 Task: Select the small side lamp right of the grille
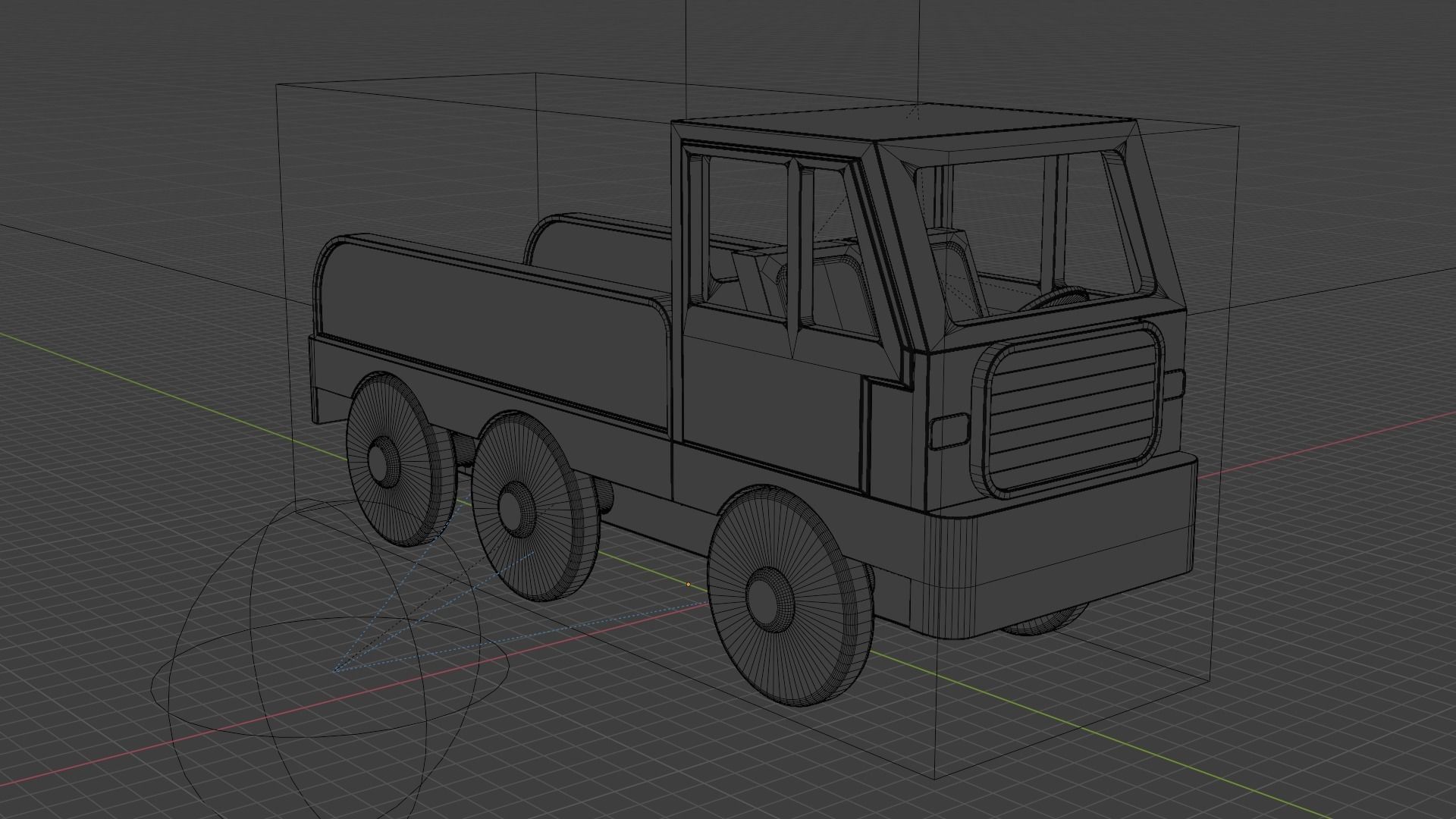coord(1174,385)
